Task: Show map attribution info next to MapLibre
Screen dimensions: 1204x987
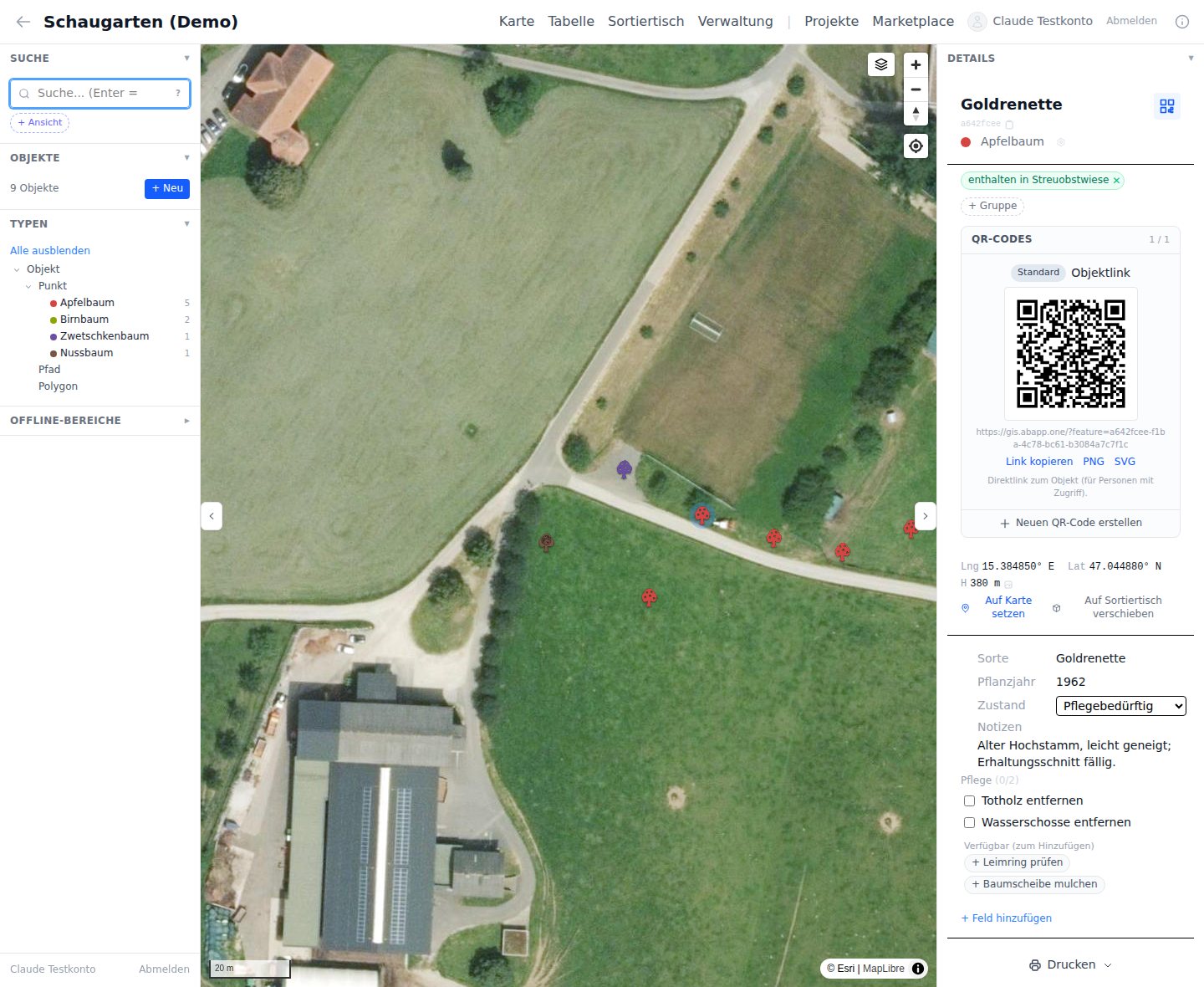Action: click(918, 969)
